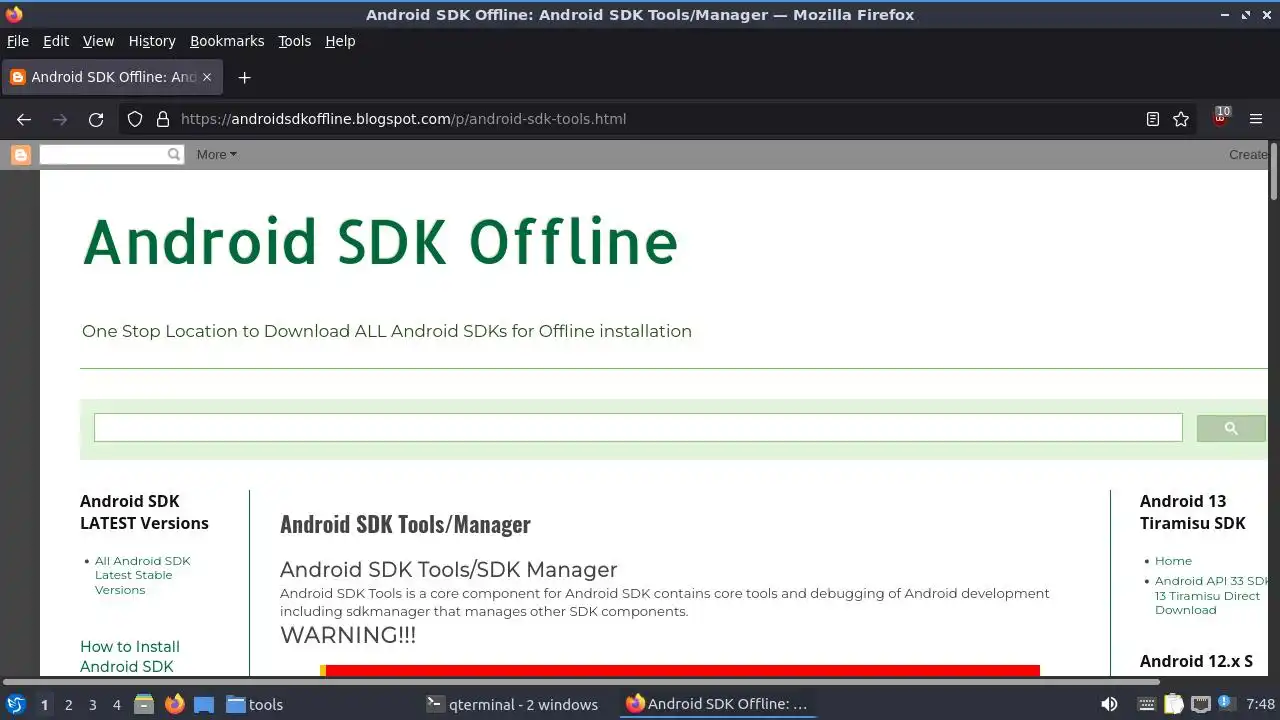
Task: Open volume control in tray
Action: click(x=1109, y=704)
